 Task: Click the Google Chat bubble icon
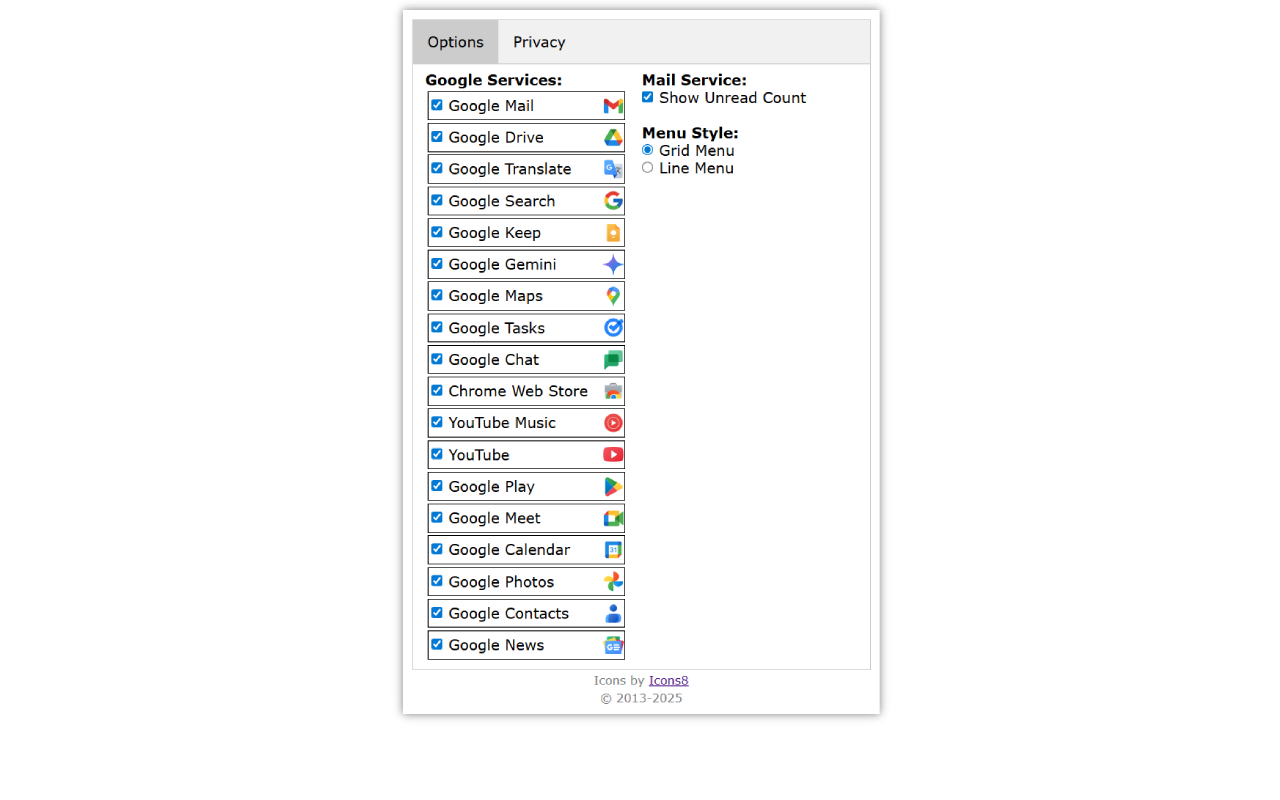click(613, 360)
